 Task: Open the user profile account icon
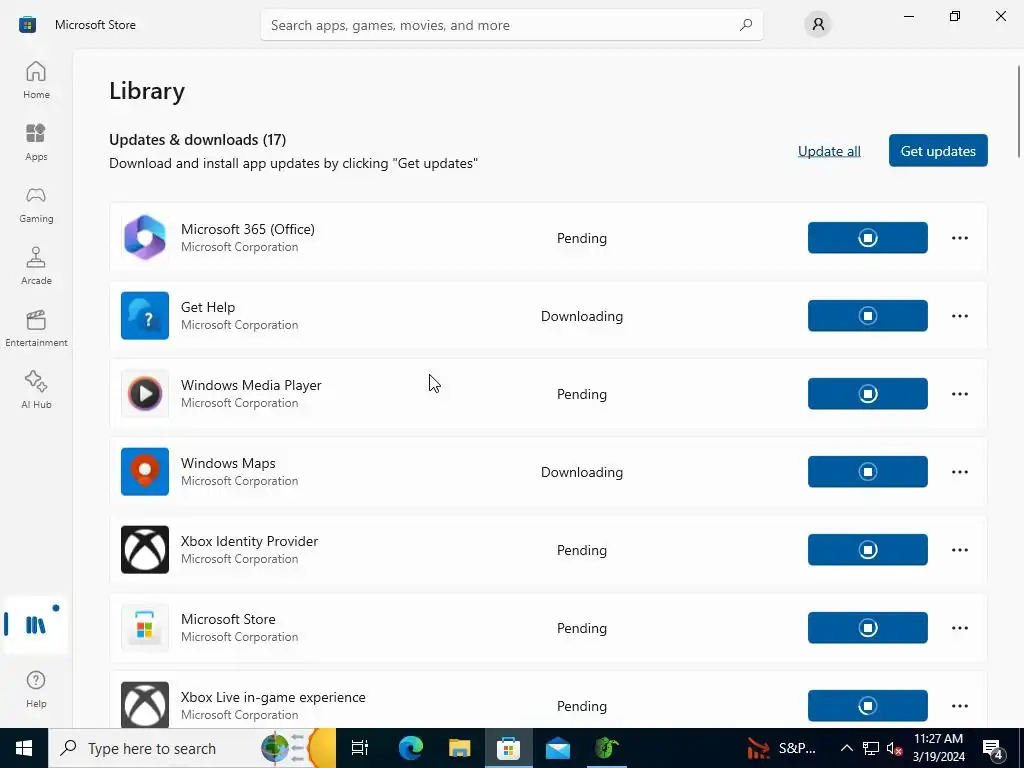[x=818, y=25]
